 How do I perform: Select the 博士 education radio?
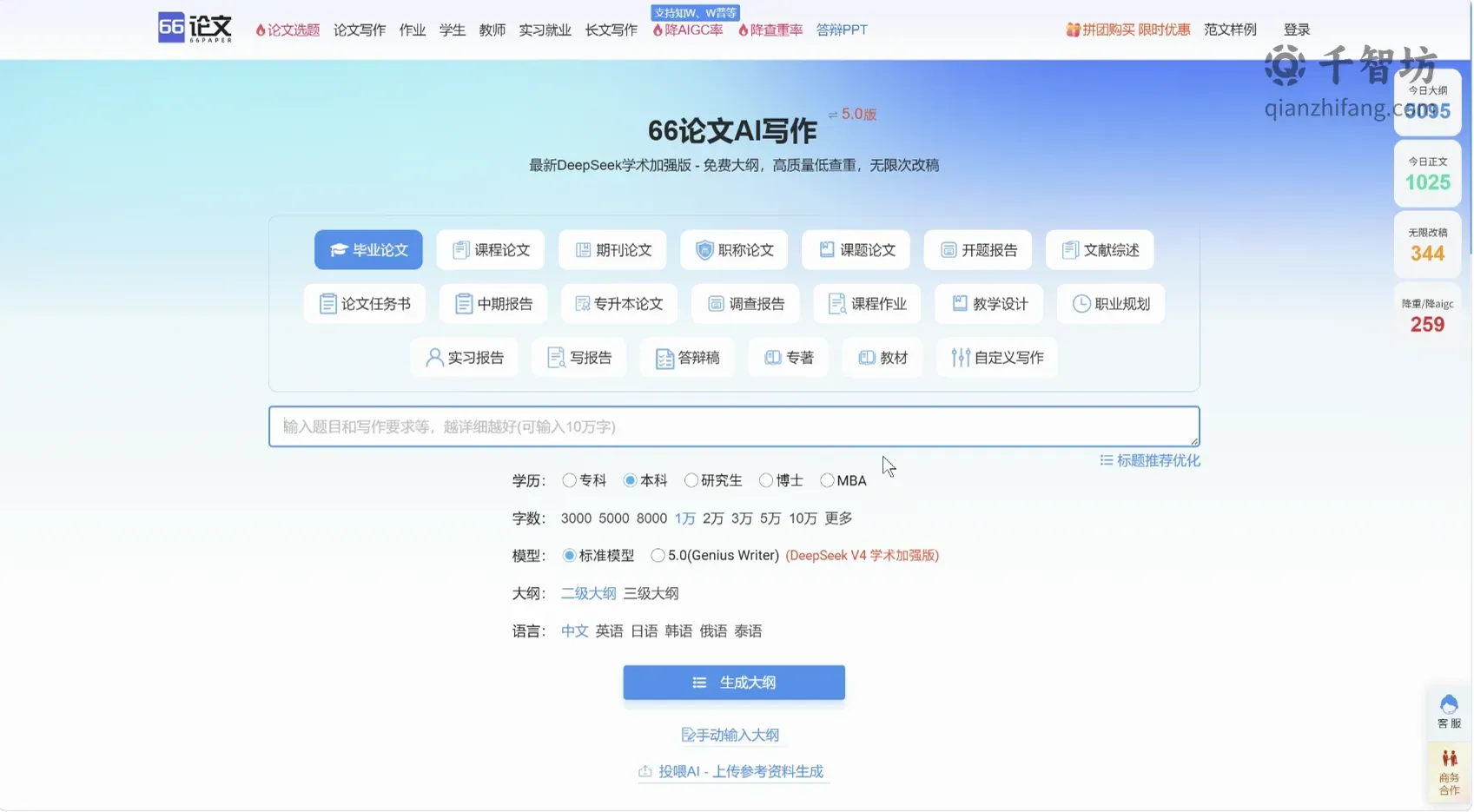tap(765, 480)
